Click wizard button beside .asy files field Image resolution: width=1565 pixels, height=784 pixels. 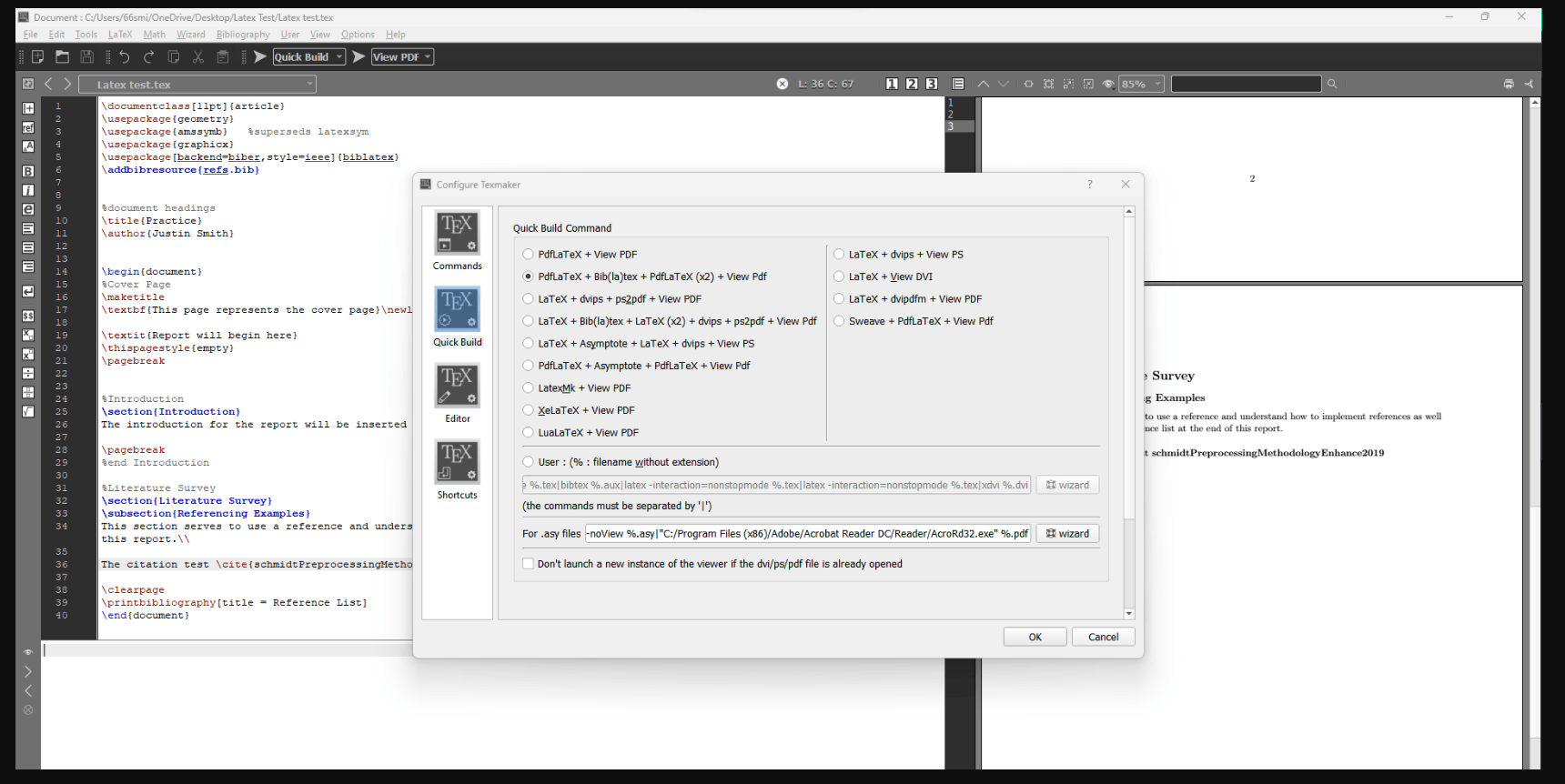click(1067, 534)
